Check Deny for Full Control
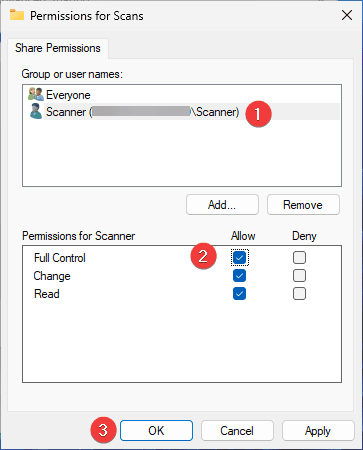The height and width of the screenshot is (450, 363). pyautogui.click(x=299, y=257)
